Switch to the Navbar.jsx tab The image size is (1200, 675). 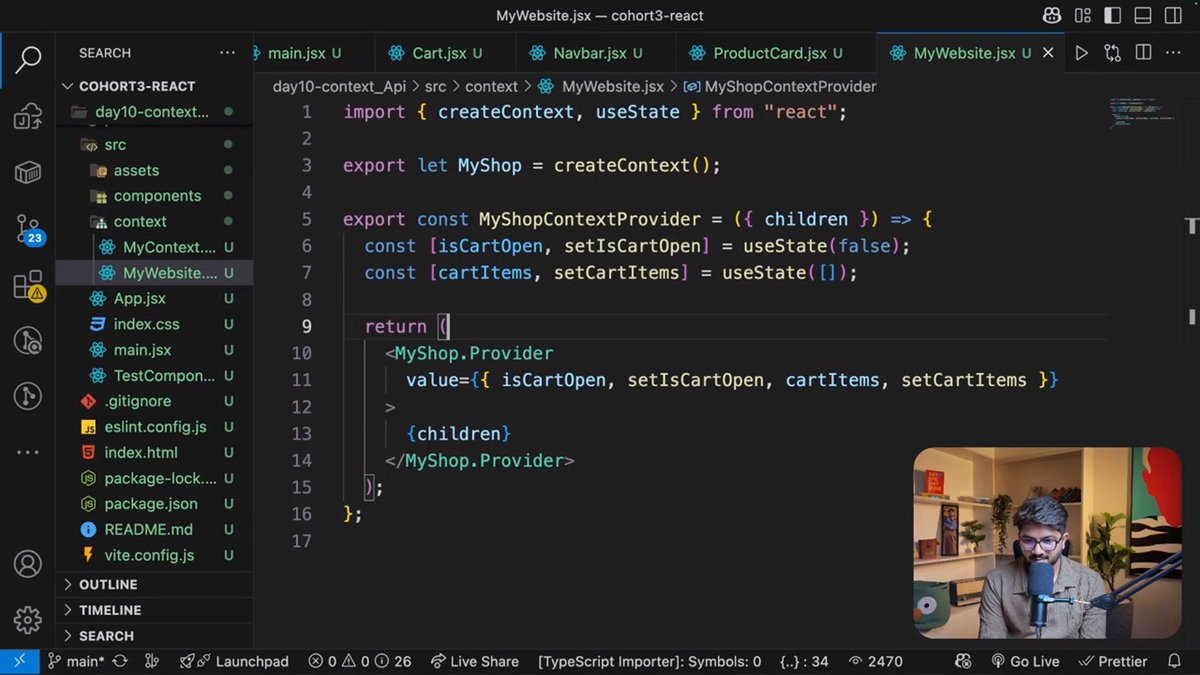tap(597, 53)
